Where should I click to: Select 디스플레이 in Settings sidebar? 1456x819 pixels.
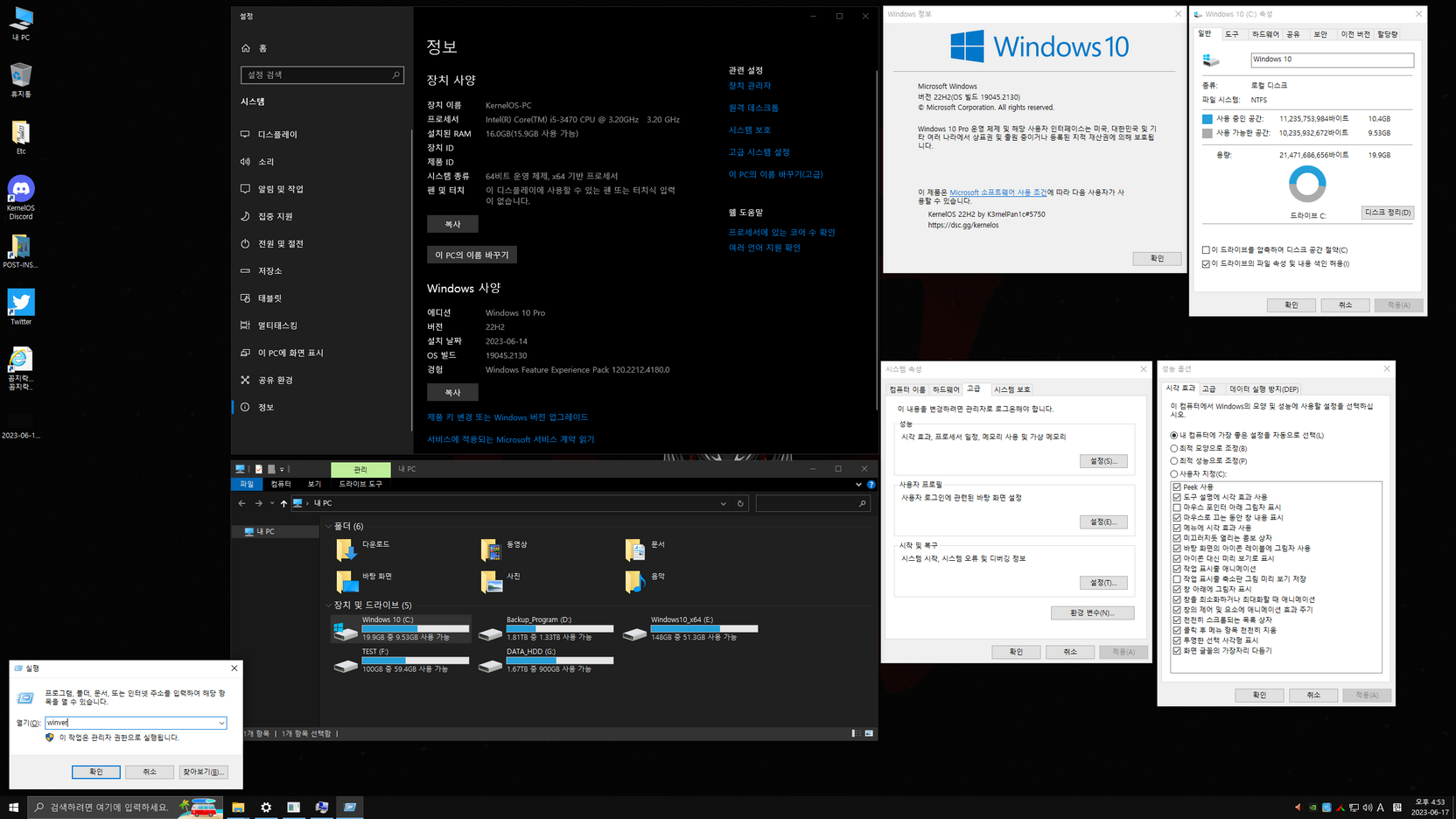tap(322, 135)
